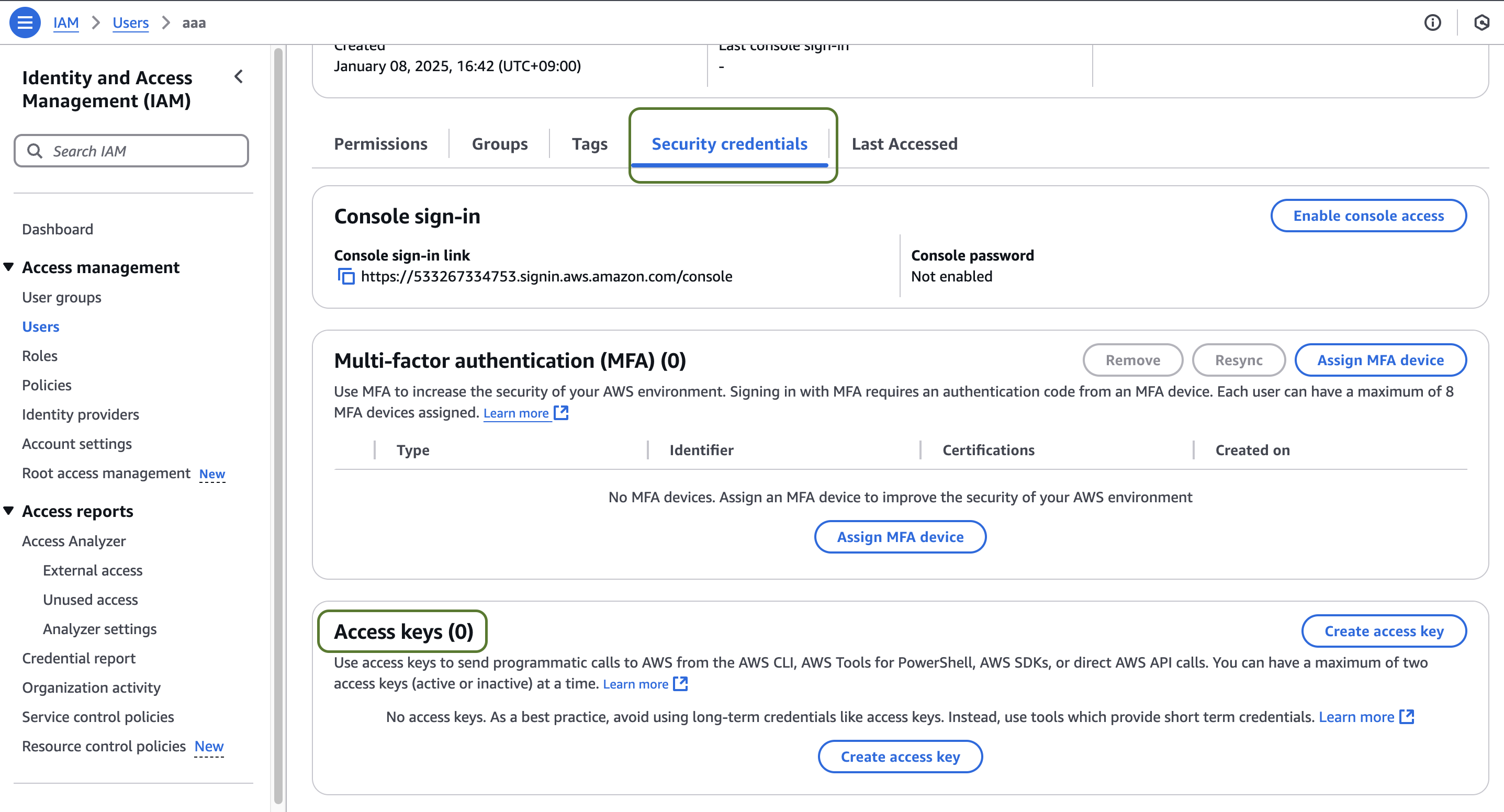Screen dimensions: 1504x812
Task: Collapse the Access management section
Action: tap(9, 267)
